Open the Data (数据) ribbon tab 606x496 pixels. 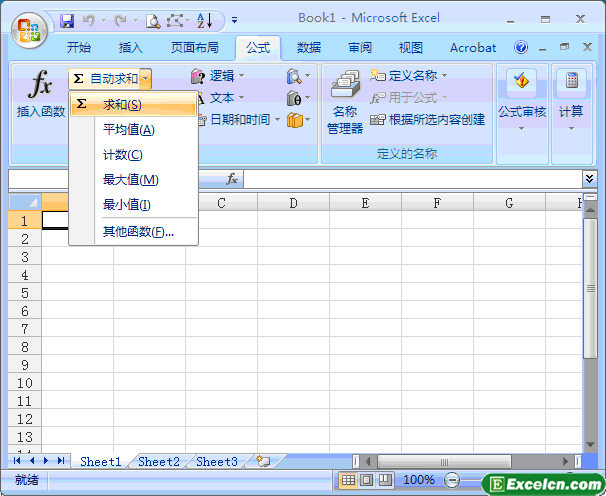click(x=309, y=47)
